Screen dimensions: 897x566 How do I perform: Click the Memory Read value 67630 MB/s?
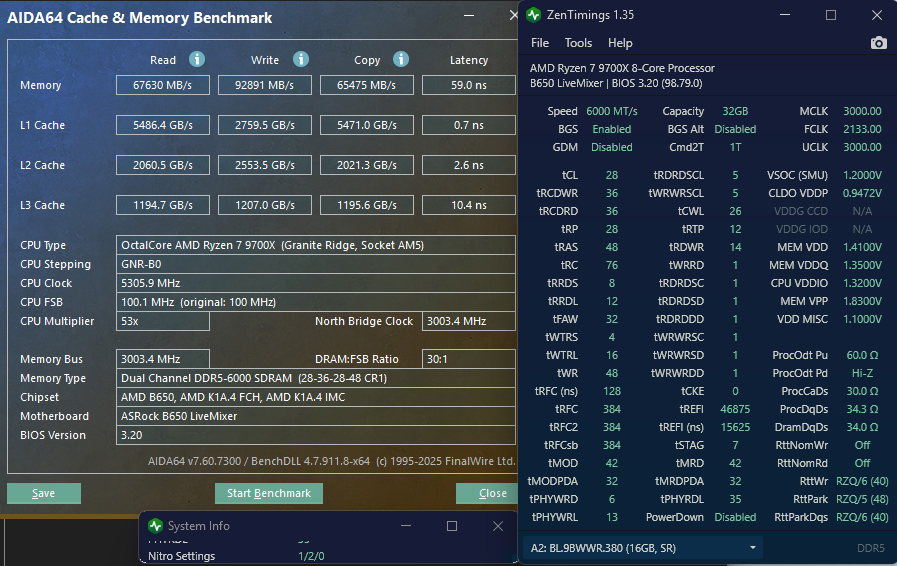162,85
